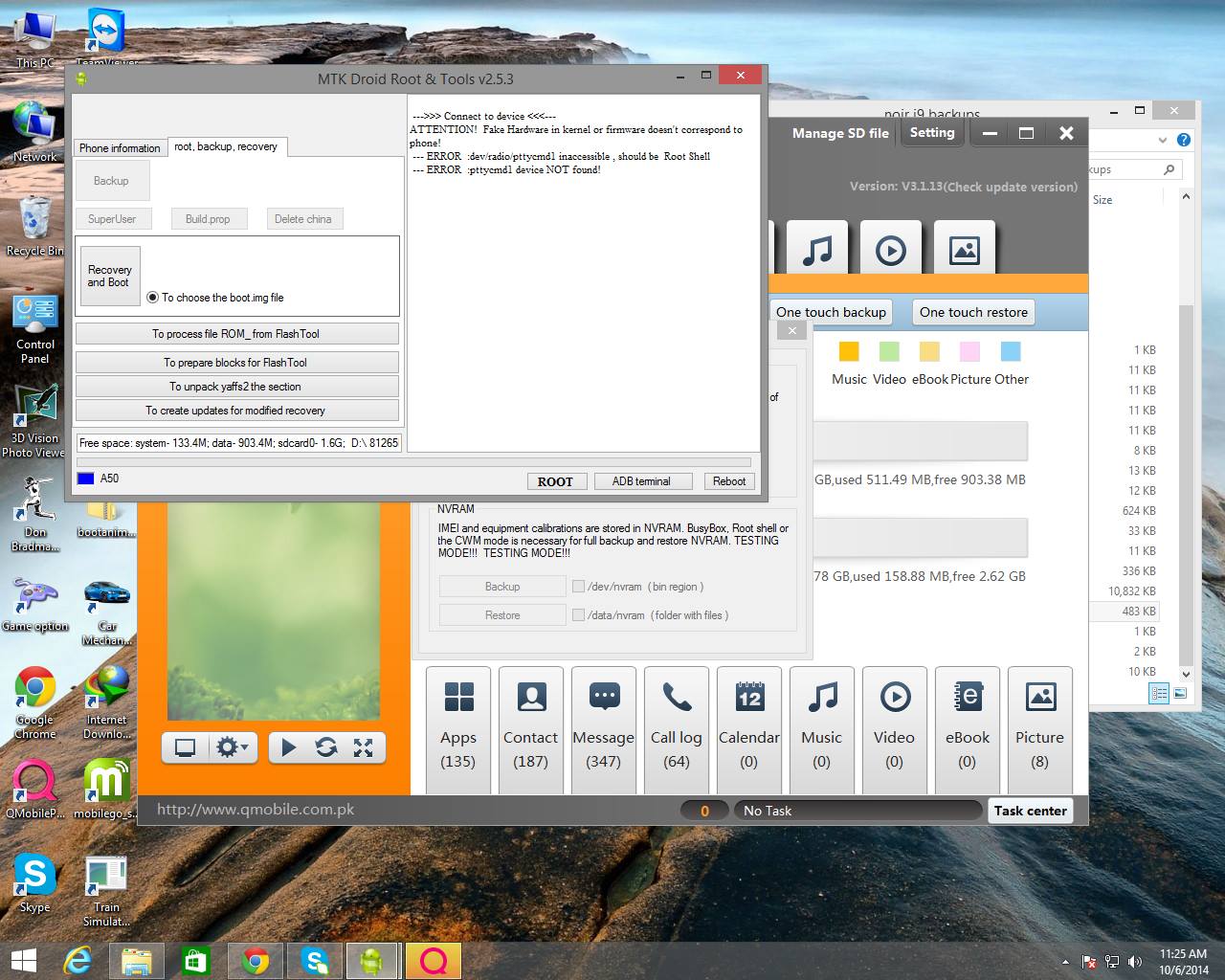Open Internet Explorer from taskbar
This screenshot has width=1225, height=980.
pyautogui.click(x=78, y=960)
